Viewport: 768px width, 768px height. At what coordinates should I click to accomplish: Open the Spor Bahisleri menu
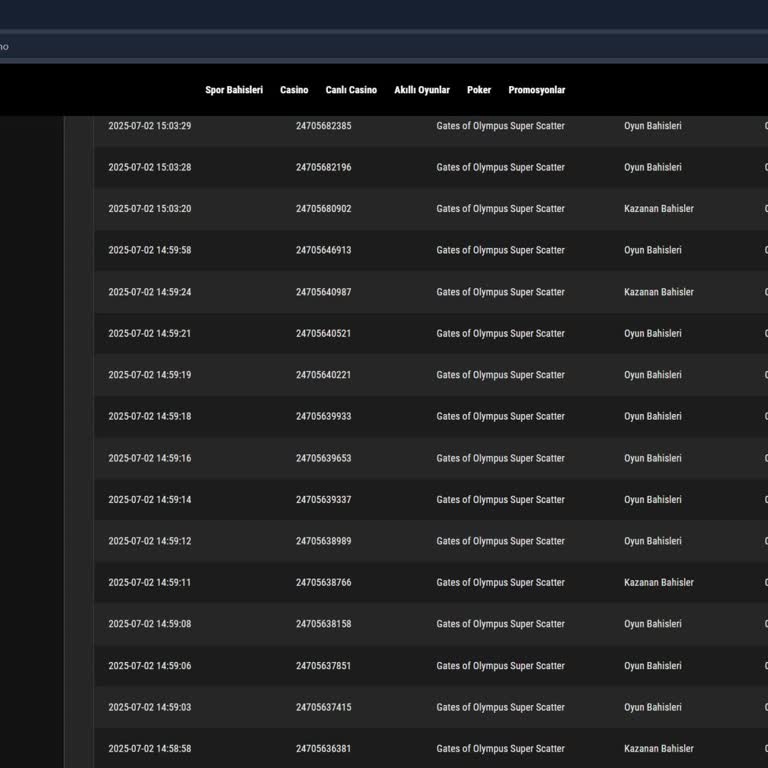[x=234, y=90]
